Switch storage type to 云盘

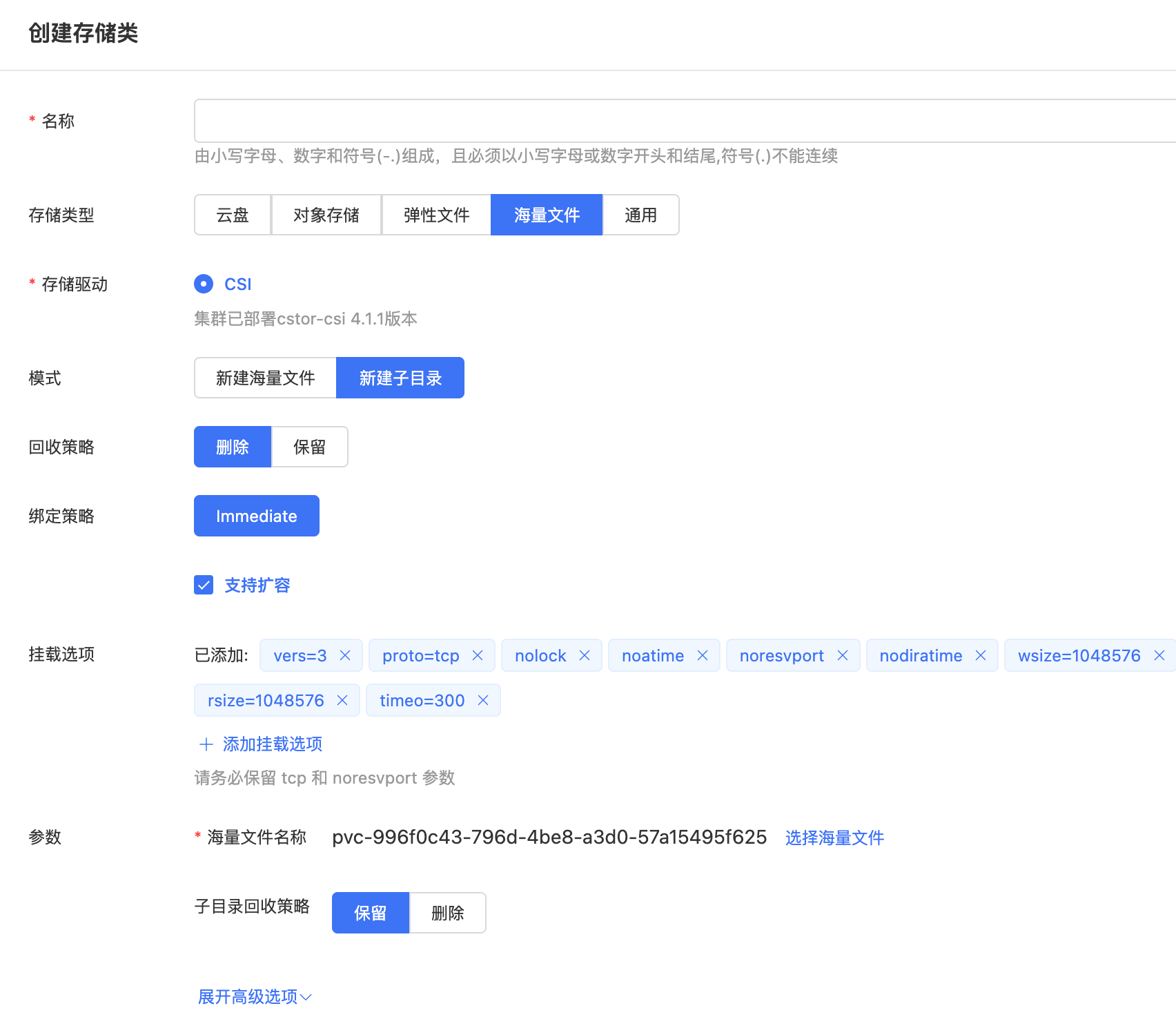click(x=233, y=215)
